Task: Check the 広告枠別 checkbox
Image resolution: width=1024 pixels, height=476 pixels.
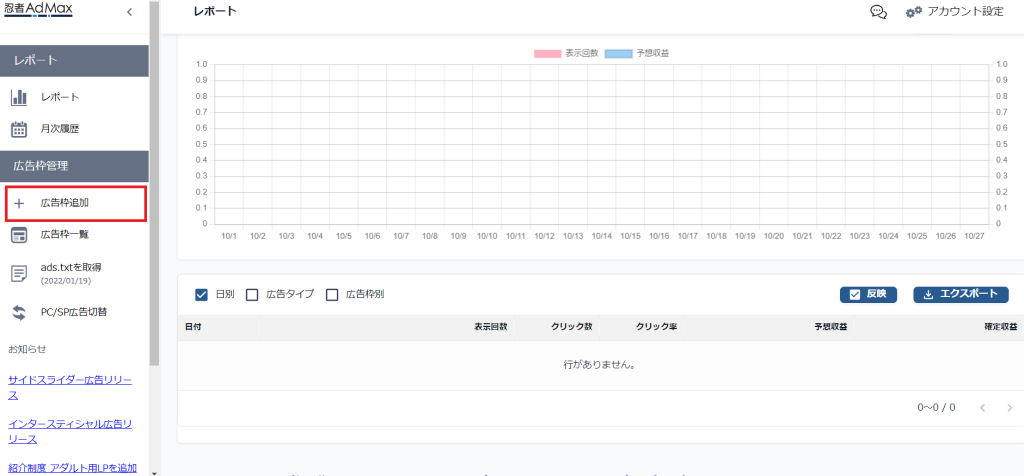Action: pyautogui.click(x=332, y=294)
